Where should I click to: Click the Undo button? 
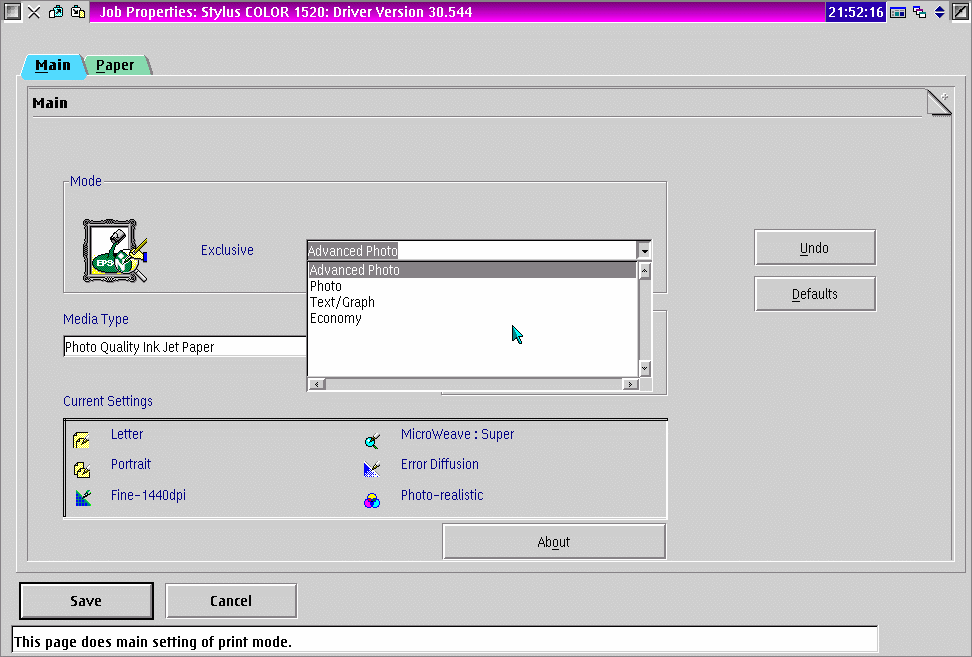(815, 248)
